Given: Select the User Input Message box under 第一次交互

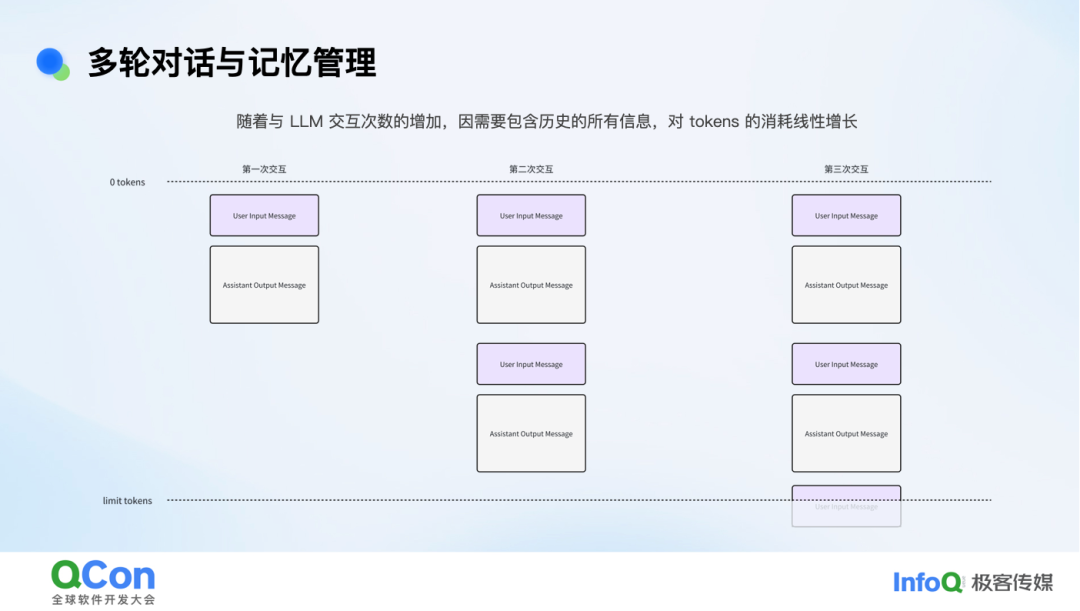Looking at the screenshot, I should click(264, 216).
